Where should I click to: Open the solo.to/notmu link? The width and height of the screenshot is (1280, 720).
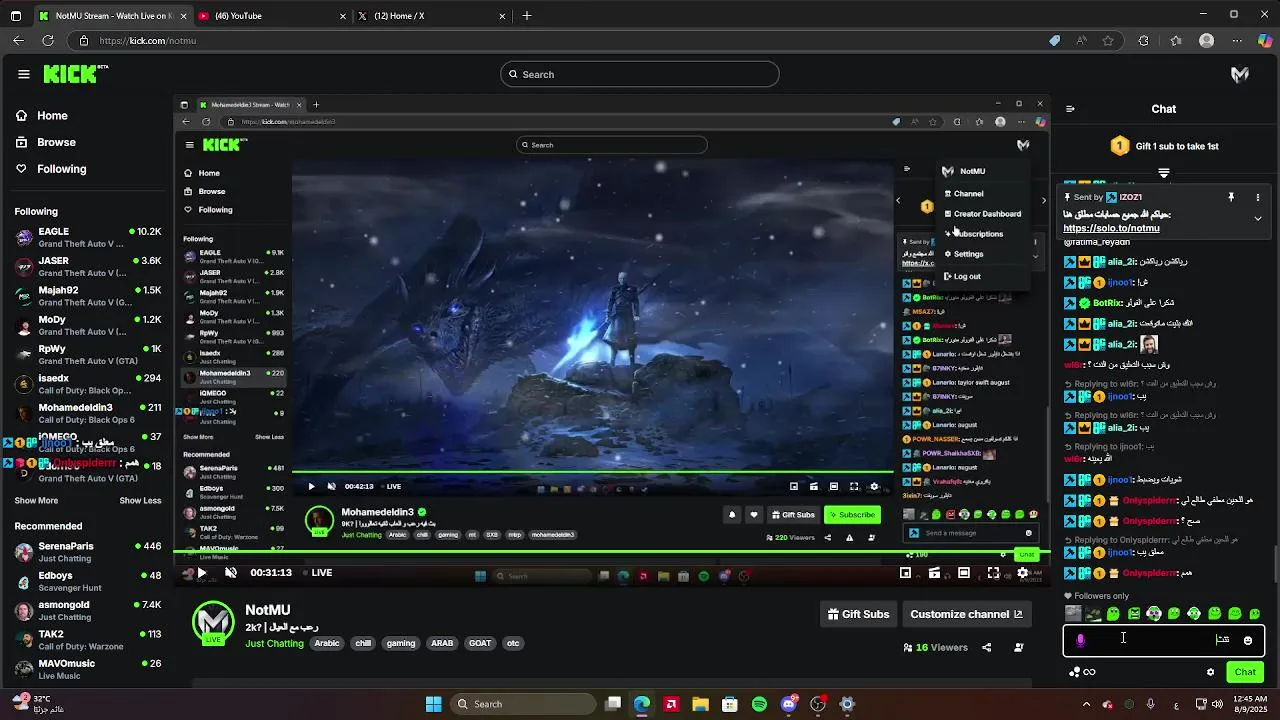coord(1111,228)
